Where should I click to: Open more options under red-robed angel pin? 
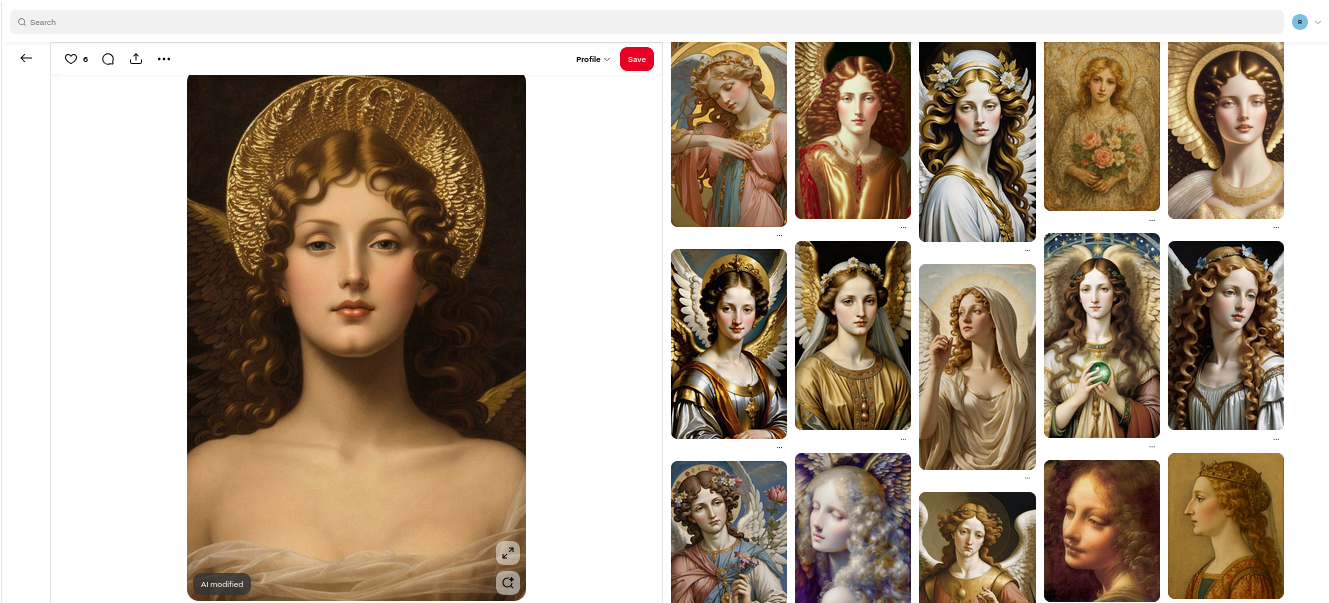tap(903, 228)
